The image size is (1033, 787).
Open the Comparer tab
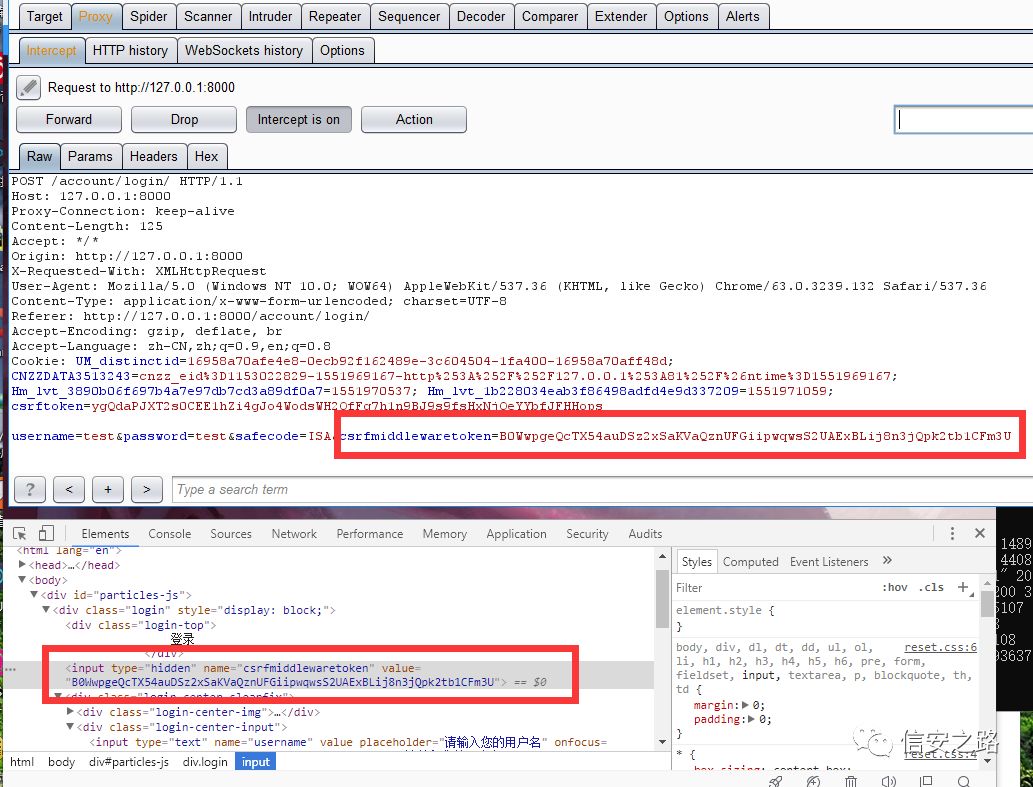[549, 16]
